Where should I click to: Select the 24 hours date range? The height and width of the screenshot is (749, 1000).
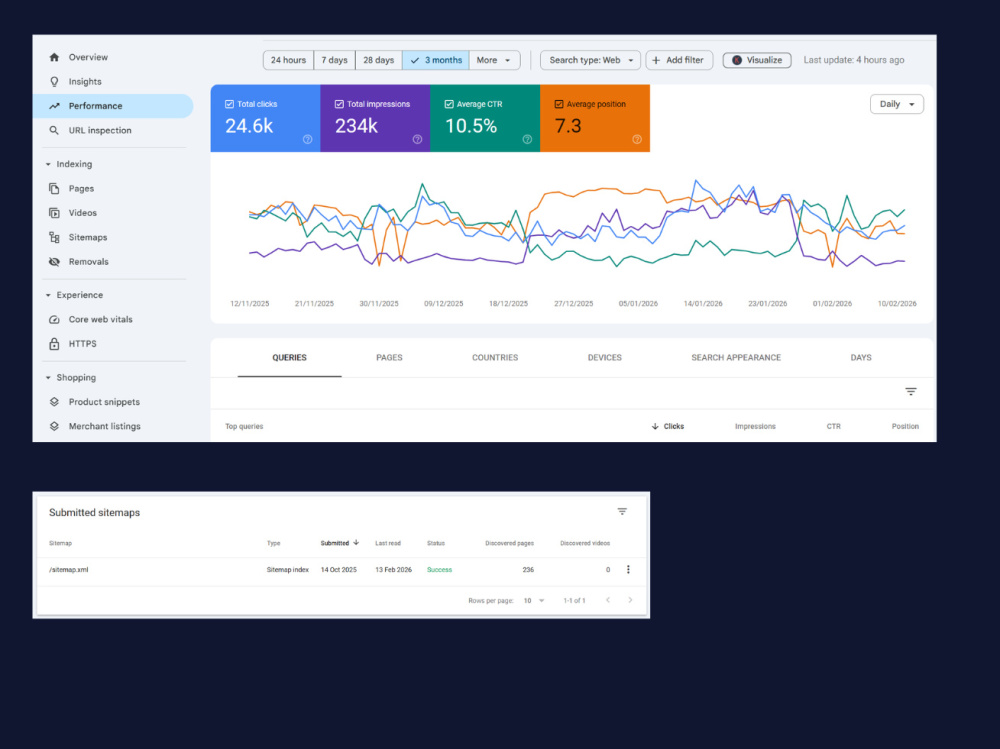point(288,60)
